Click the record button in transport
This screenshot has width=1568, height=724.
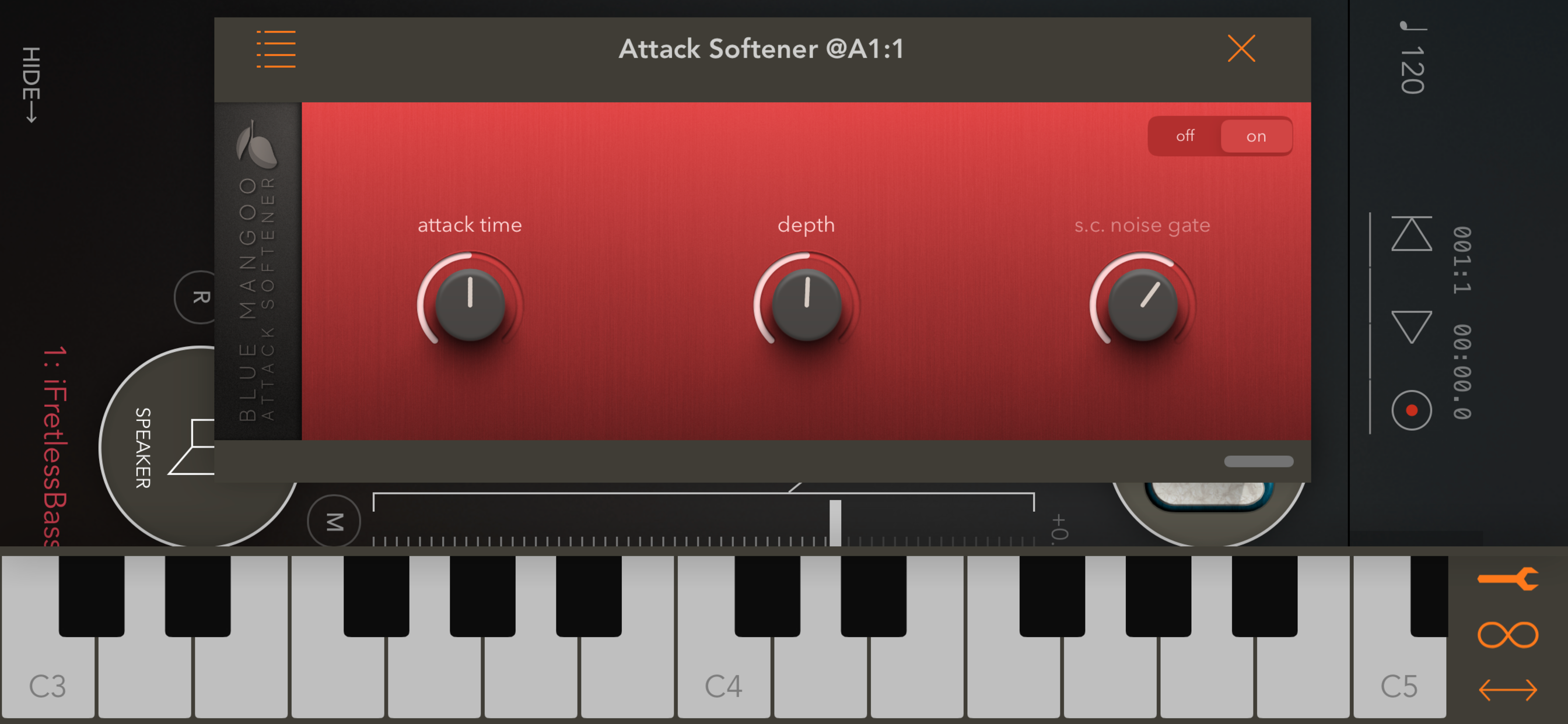pyautogui.click(x=1411, y=410)
